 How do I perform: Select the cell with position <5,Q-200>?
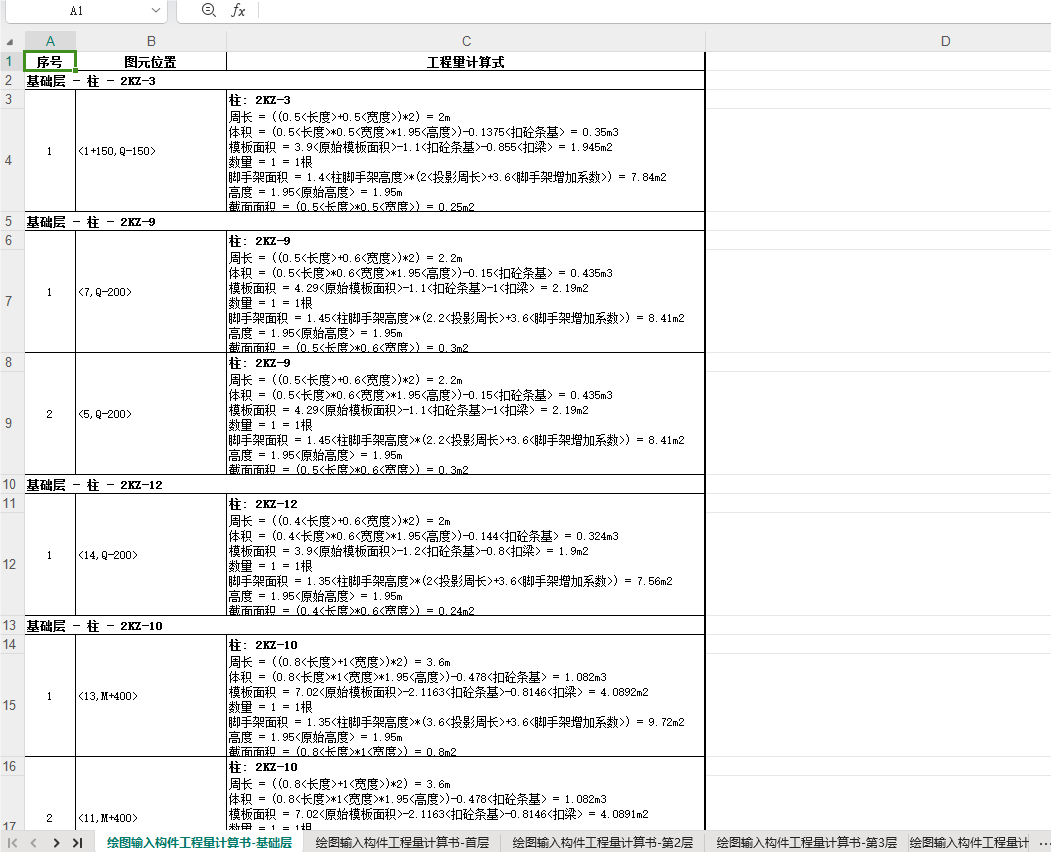pyautogui.click(x=151, y=414)
